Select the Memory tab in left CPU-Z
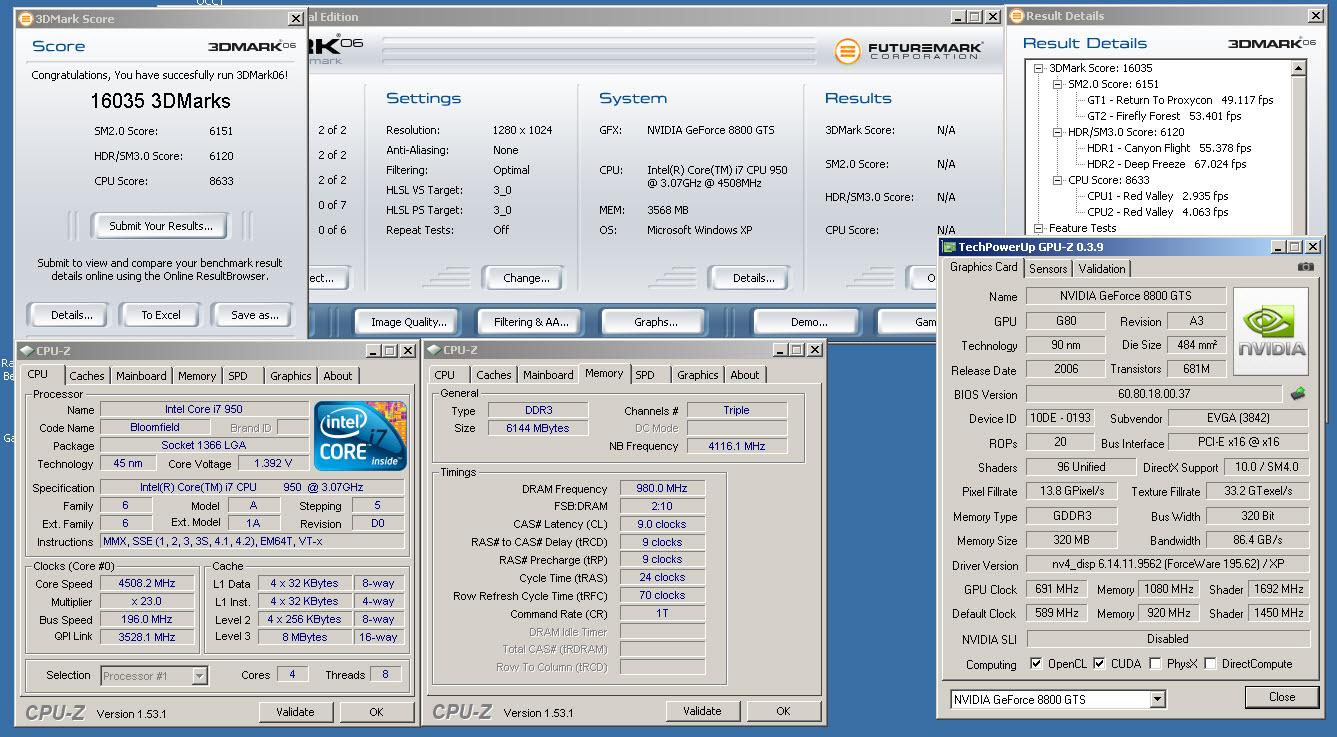This screenshot has height=737, width=1337. point(197,376)
